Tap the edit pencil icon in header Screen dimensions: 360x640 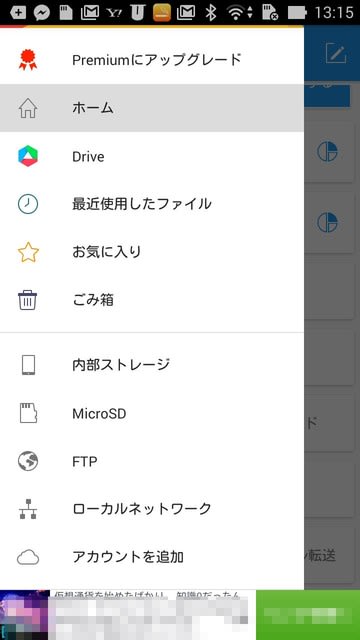pos(336,53)
